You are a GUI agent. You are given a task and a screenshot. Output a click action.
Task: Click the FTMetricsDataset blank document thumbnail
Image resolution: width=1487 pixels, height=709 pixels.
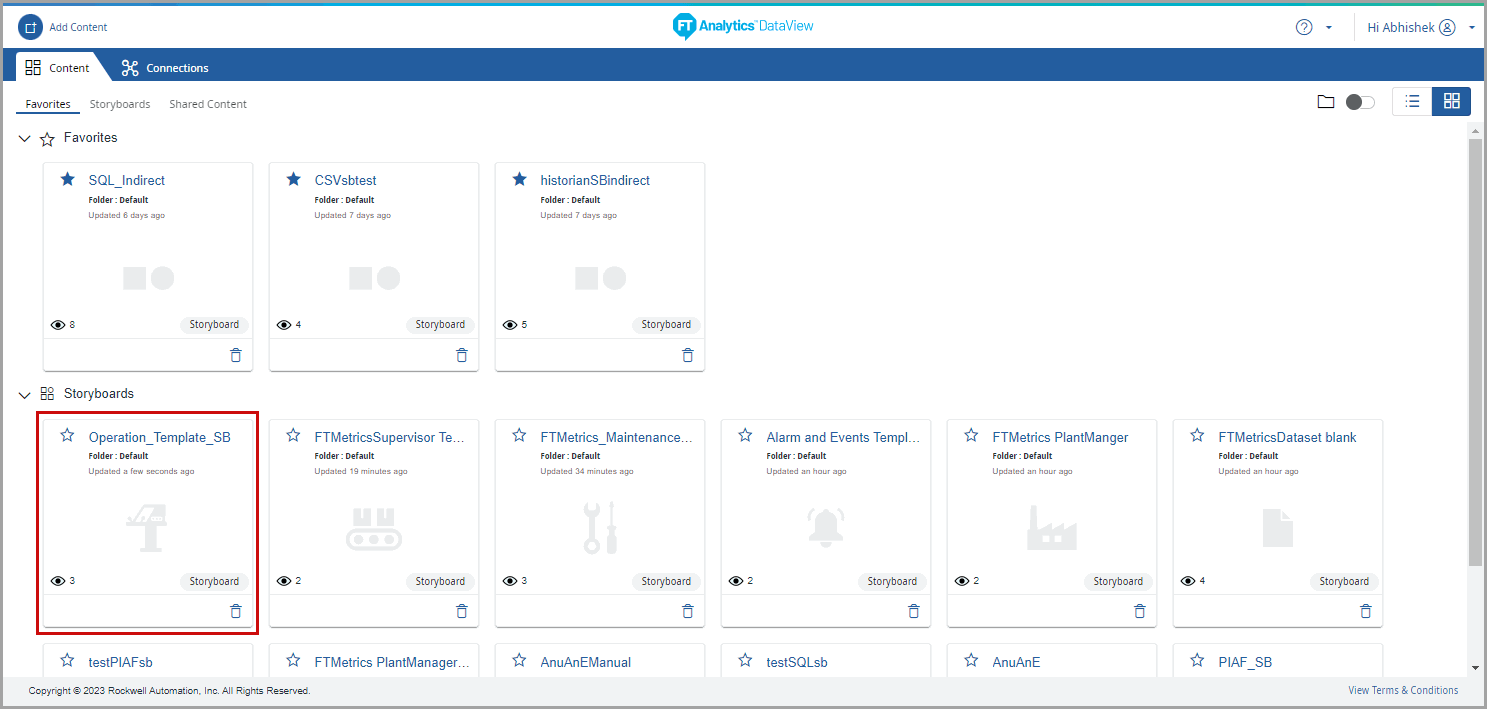[1278, 529]
